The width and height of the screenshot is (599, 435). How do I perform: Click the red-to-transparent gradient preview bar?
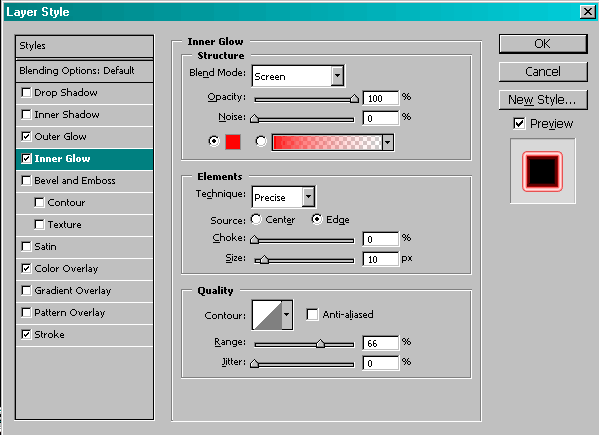[x=327, y=142]
